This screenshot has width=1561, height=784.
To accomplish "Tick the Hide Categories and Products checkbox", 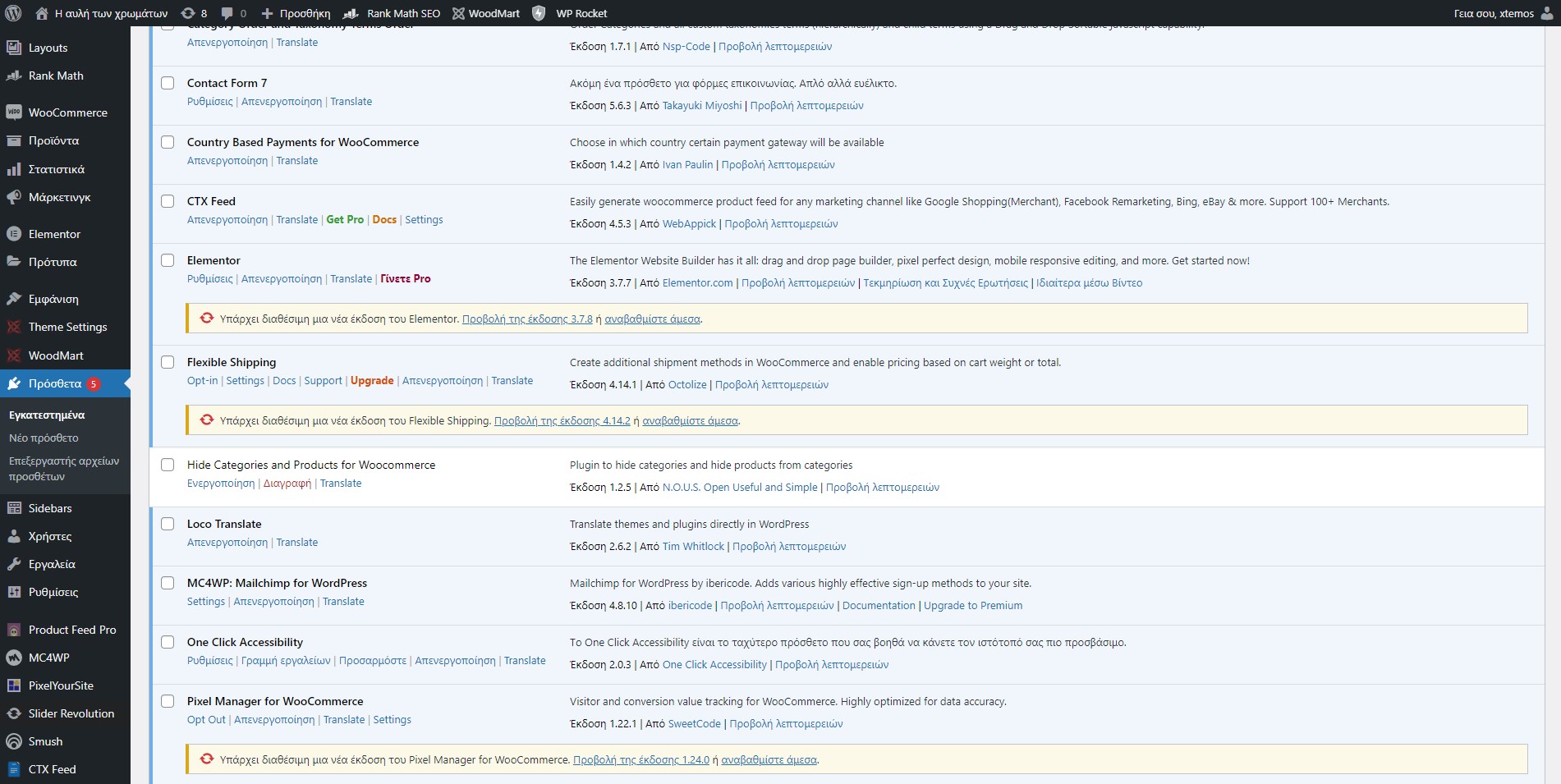I will [x=168, y=465].
